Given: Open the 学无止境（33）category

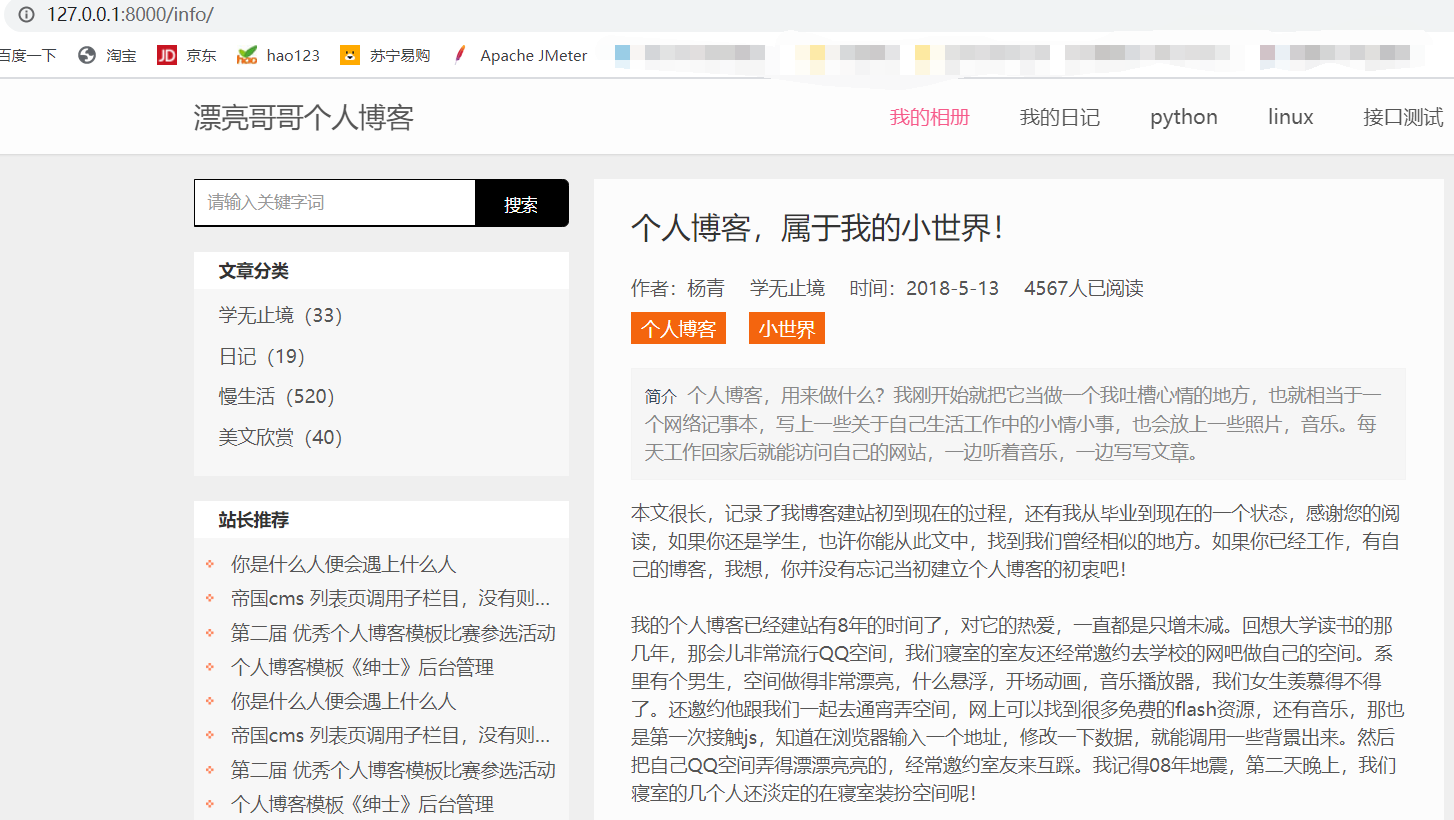Looking at the screenshot, I should pyautogui.click(x=281, y=316).
